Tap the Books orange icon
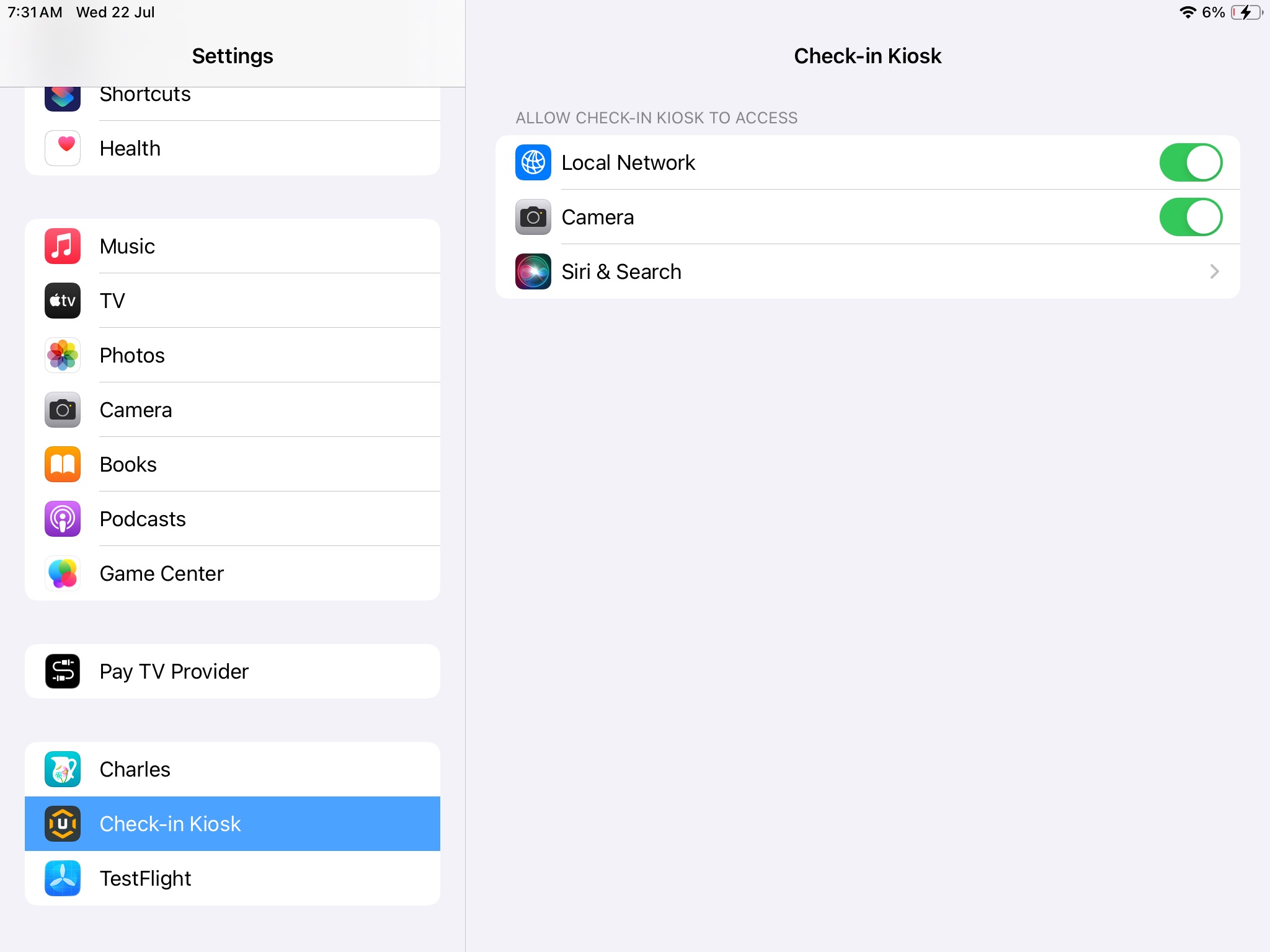The image size is (1270, 952). tap(63, 464)
